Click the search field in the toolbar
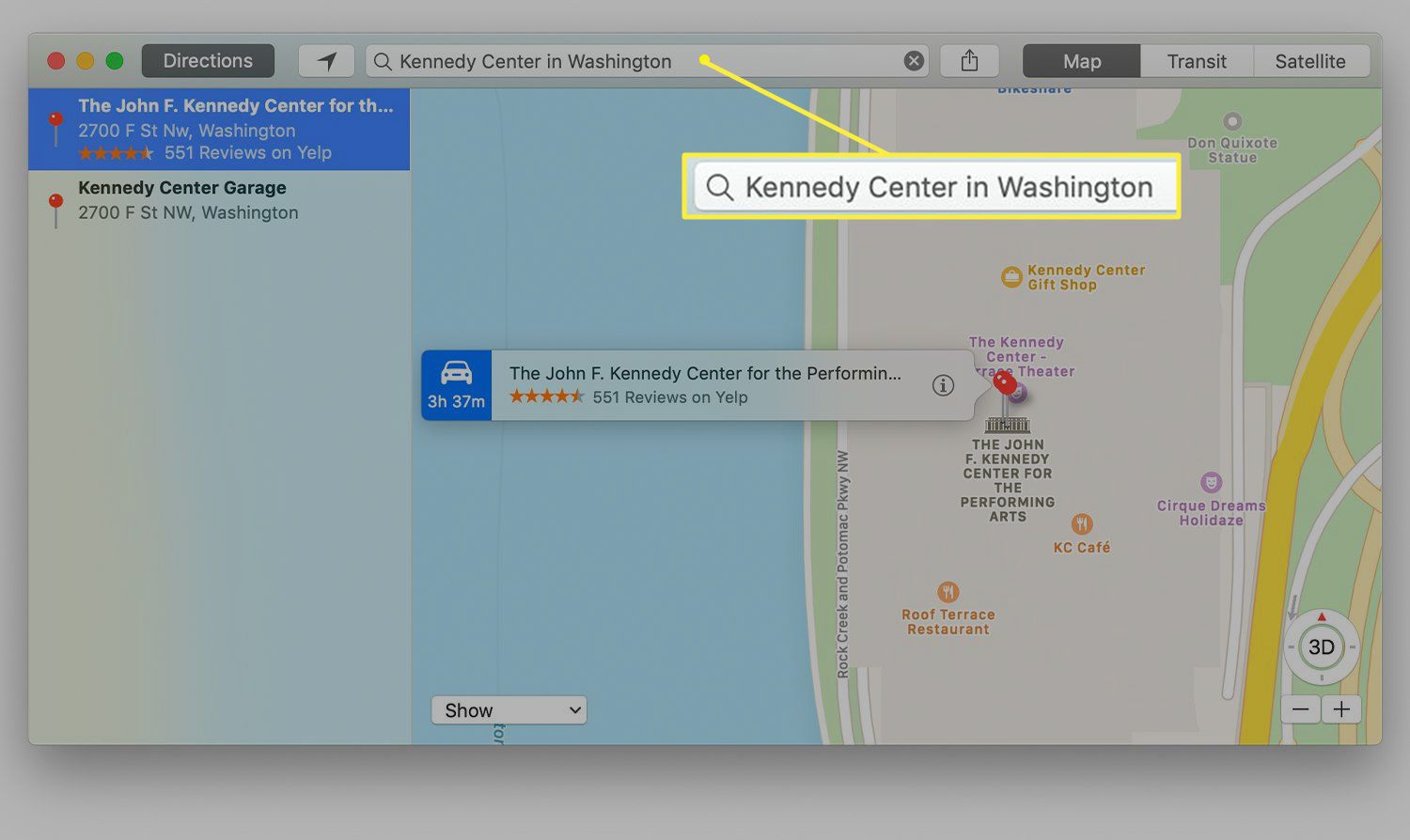 point(647,61)
